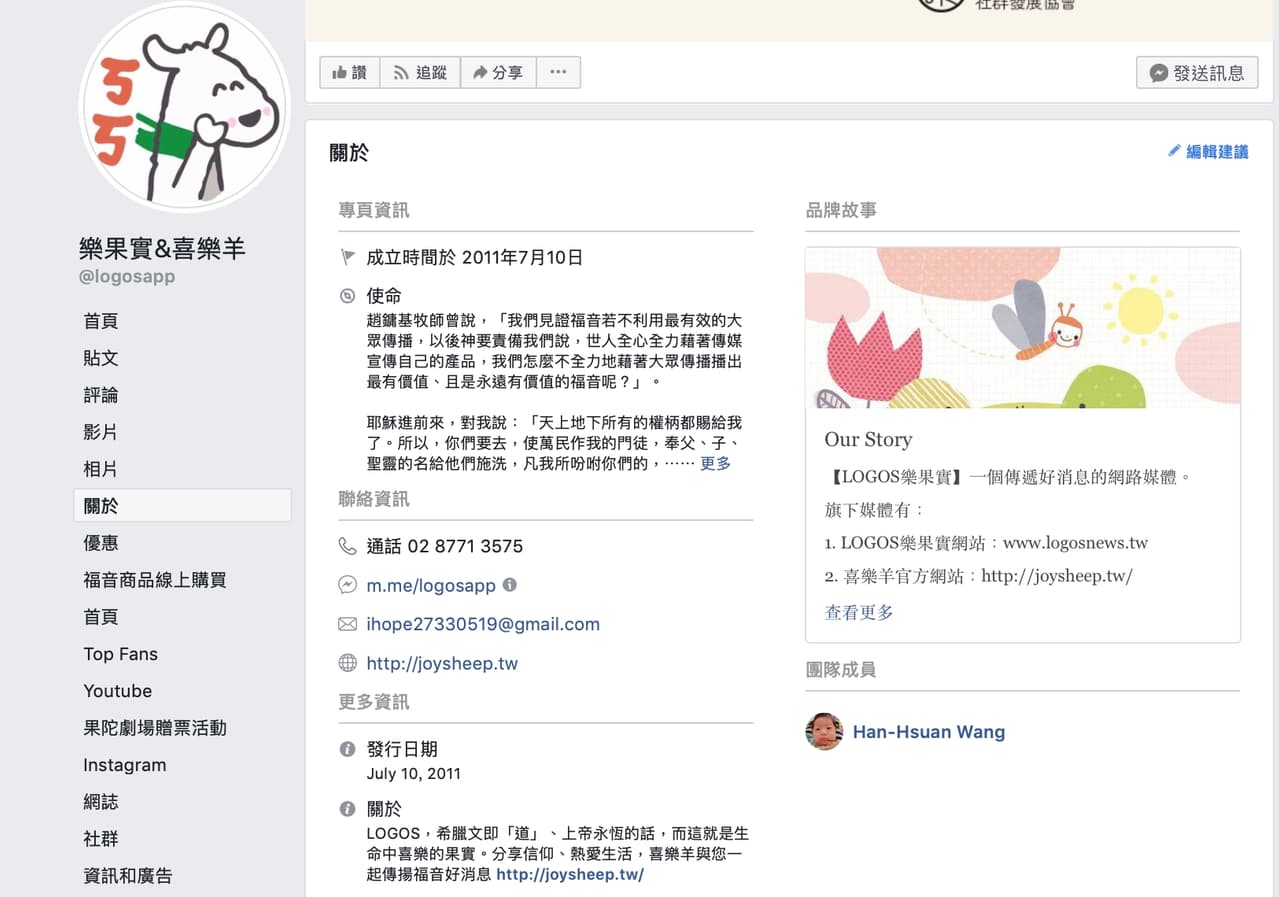Click the @logosapp username
1279x897 pixels.
(x=127, y=277)
